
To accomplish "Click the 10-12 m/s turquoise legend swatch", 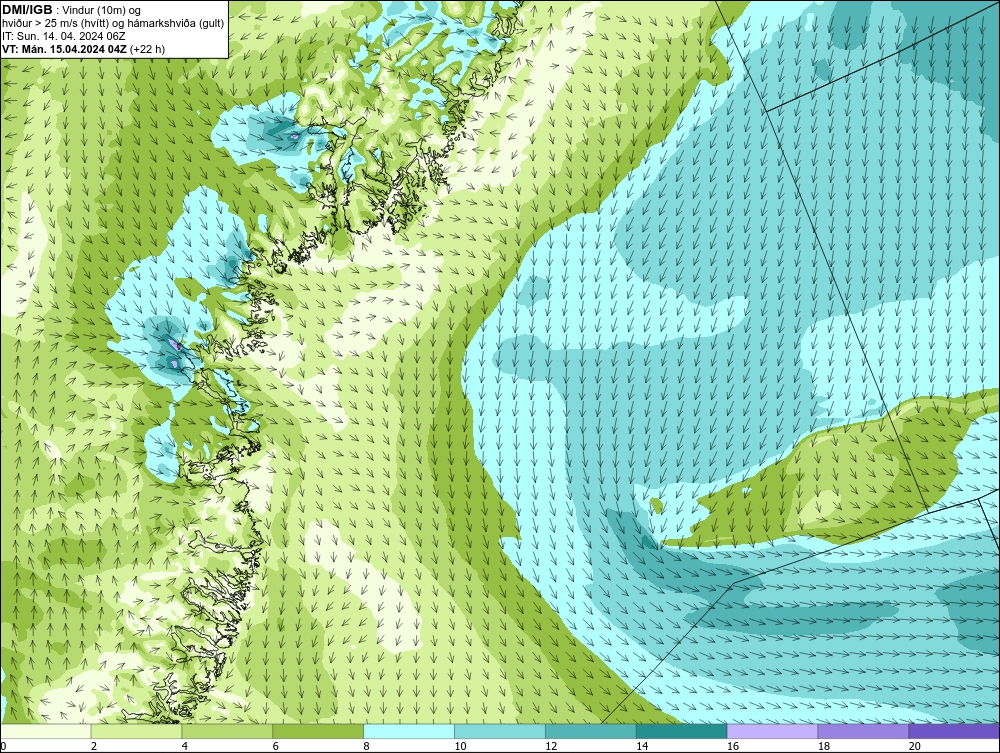I will click(x=499, y=731).
